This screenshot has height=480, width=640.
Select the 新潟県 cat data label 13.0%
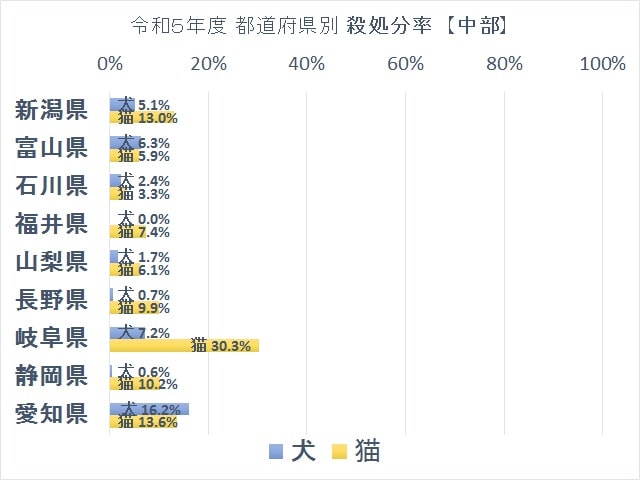[x=158, y=118]
